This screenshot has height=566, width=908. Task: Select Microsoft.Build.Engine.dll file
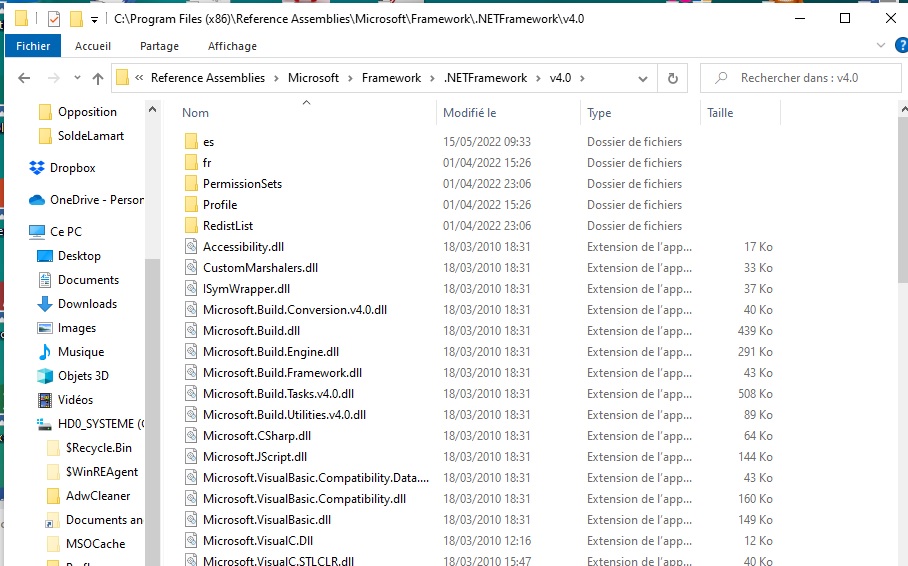(270, 352)
